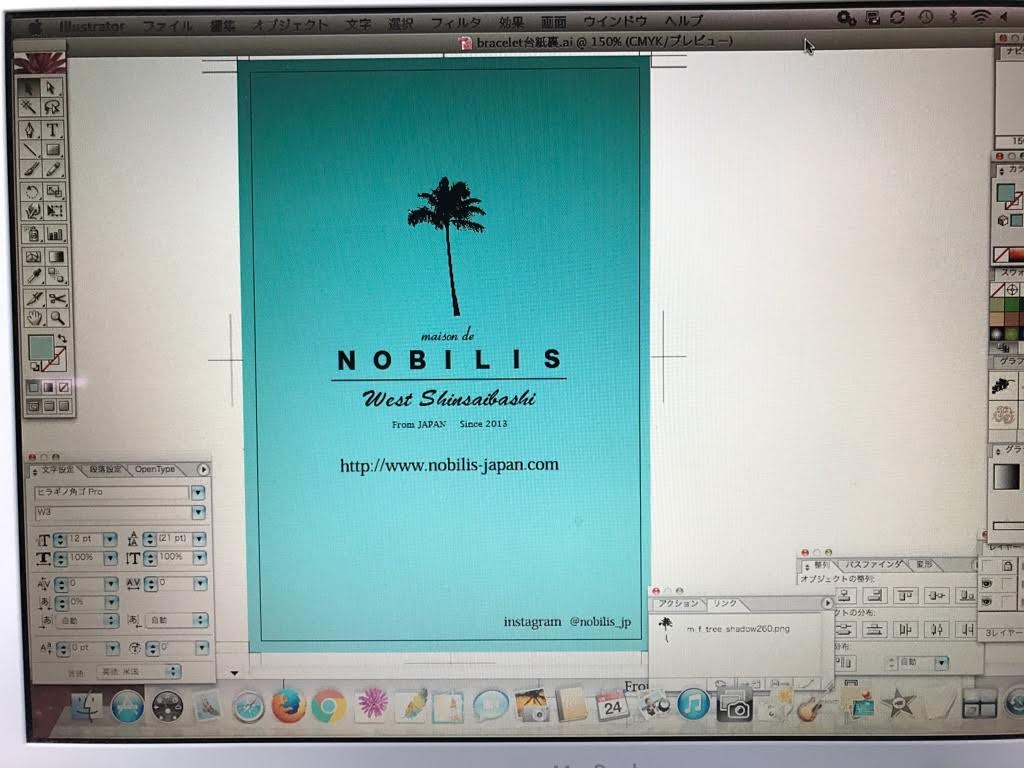Click the http://www.nobilis-japan.com text on artboard
The height and width of the screenshot is (768, 1024).
tap(449, 465)
